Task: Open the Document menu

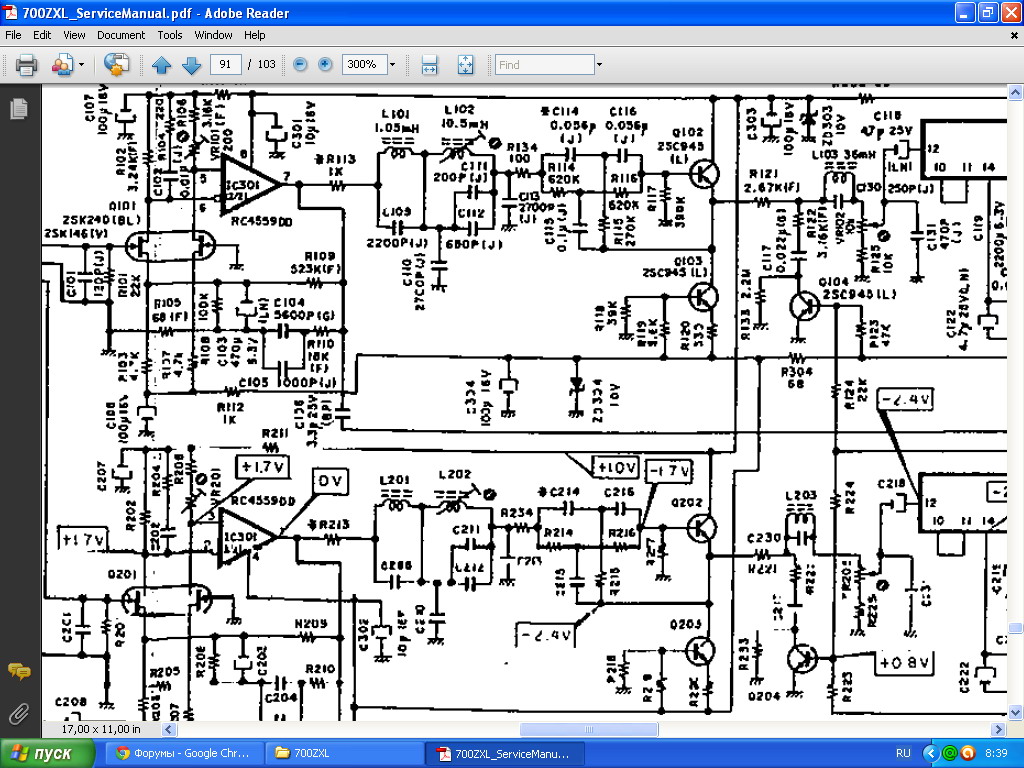Action: click(120, 35)
